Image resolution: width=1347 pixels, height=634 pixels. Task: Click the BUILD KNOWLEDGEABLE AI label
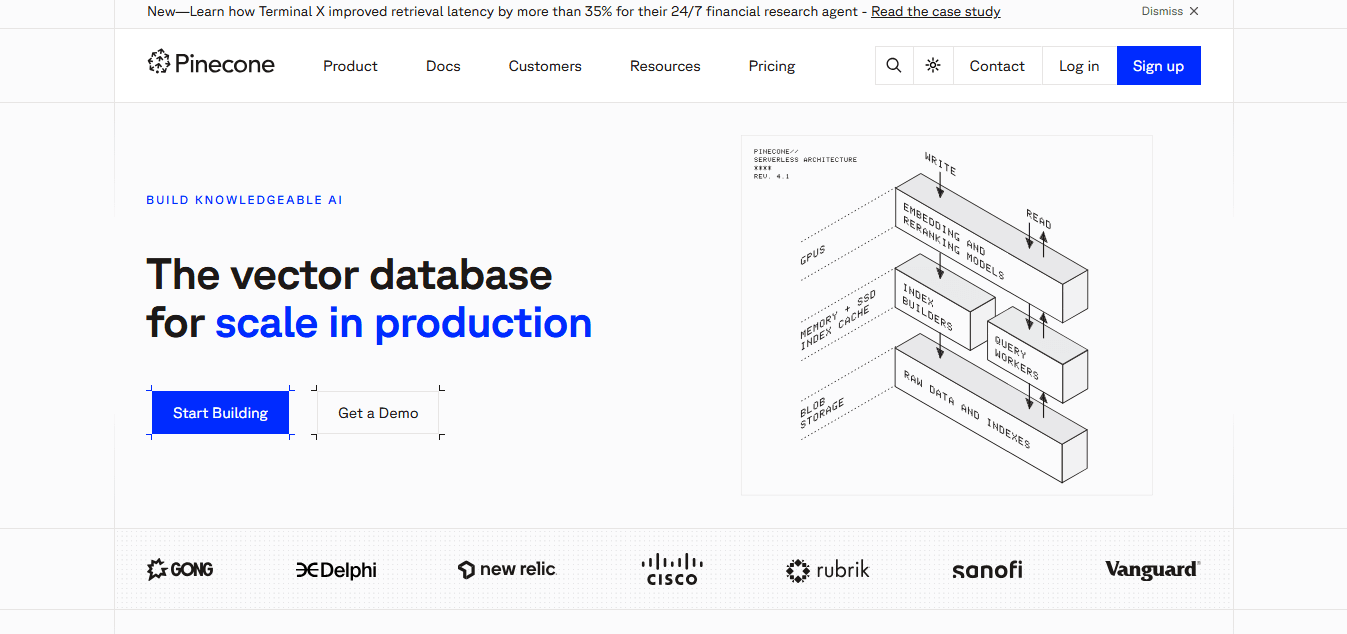(244, 200)
